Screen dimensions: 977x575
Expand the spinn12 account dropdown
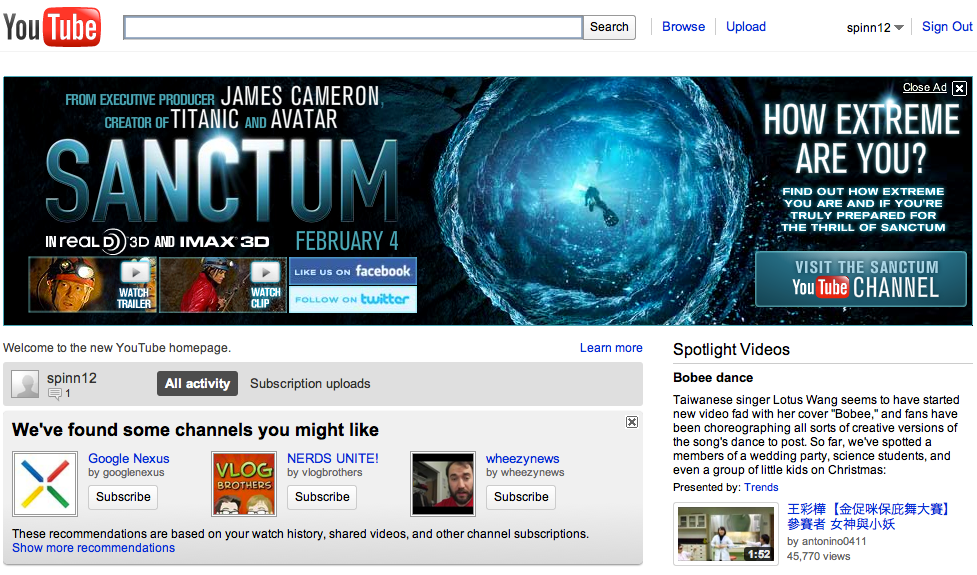click(875, 27)
